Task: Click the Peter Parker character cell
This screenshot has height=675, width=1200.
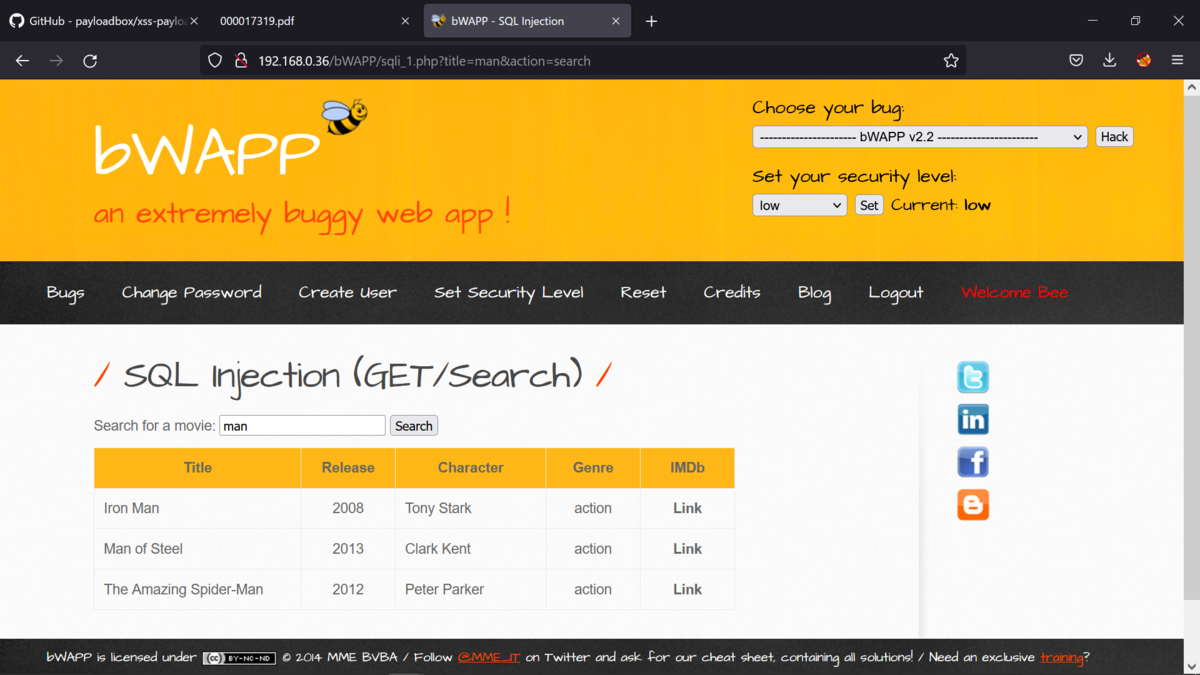Action: click(471, 590)
